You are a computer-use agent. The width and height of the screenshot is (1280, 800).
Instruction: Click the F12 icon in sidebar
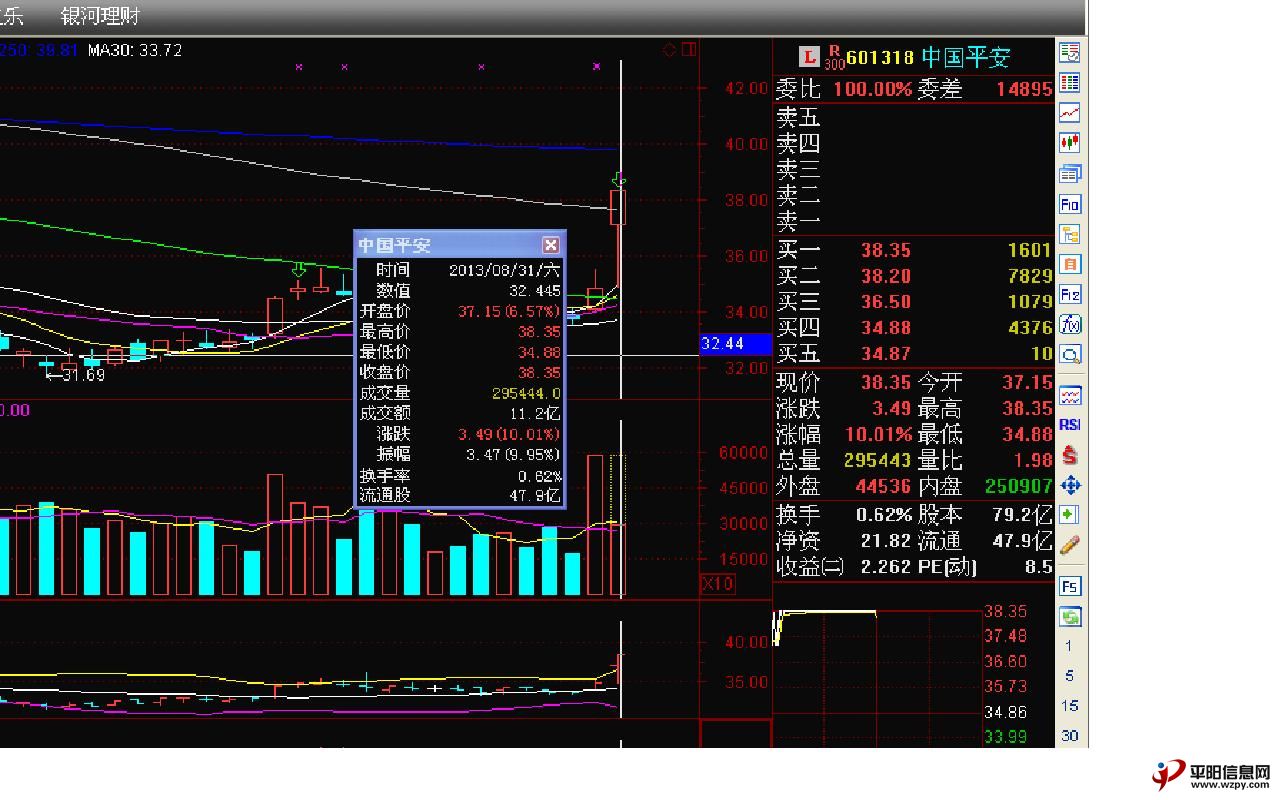click(x=1070, y=294)
